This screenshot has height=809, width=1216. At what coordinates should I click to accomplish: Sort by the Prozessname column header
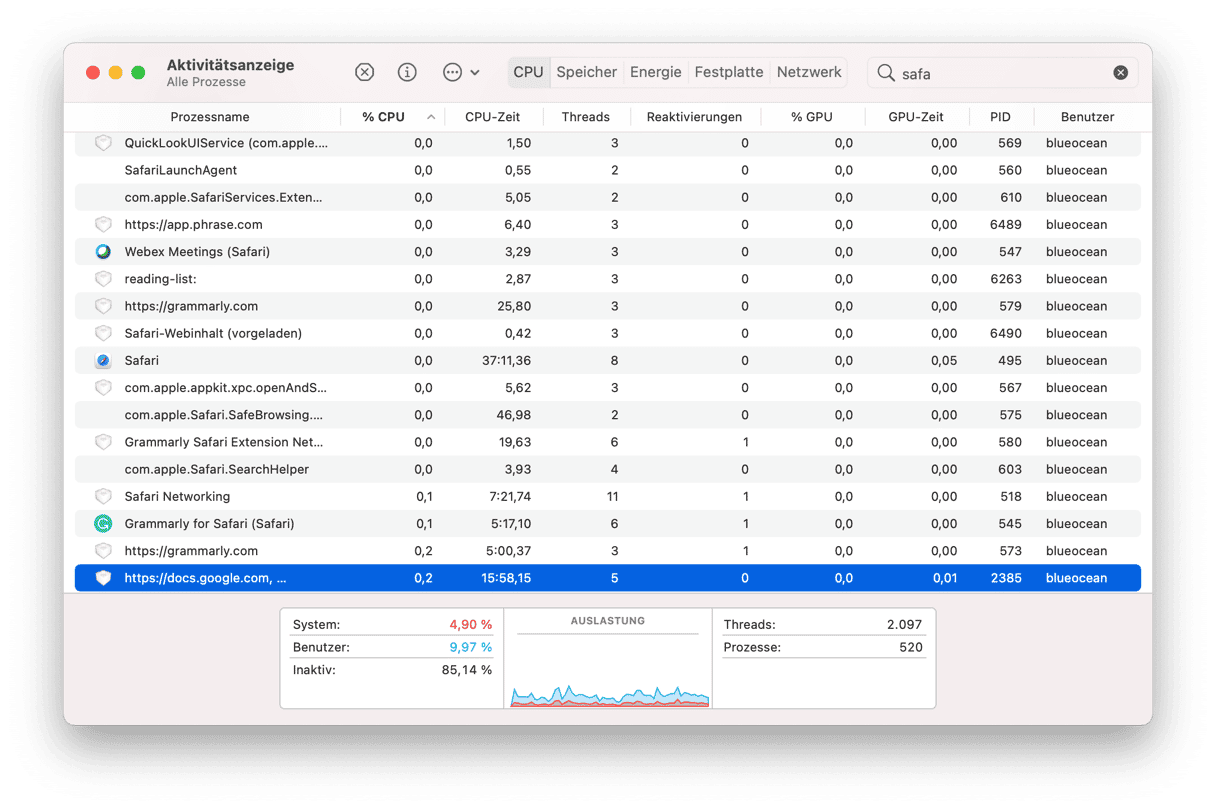pyautogui.click(x=210, y=117)
